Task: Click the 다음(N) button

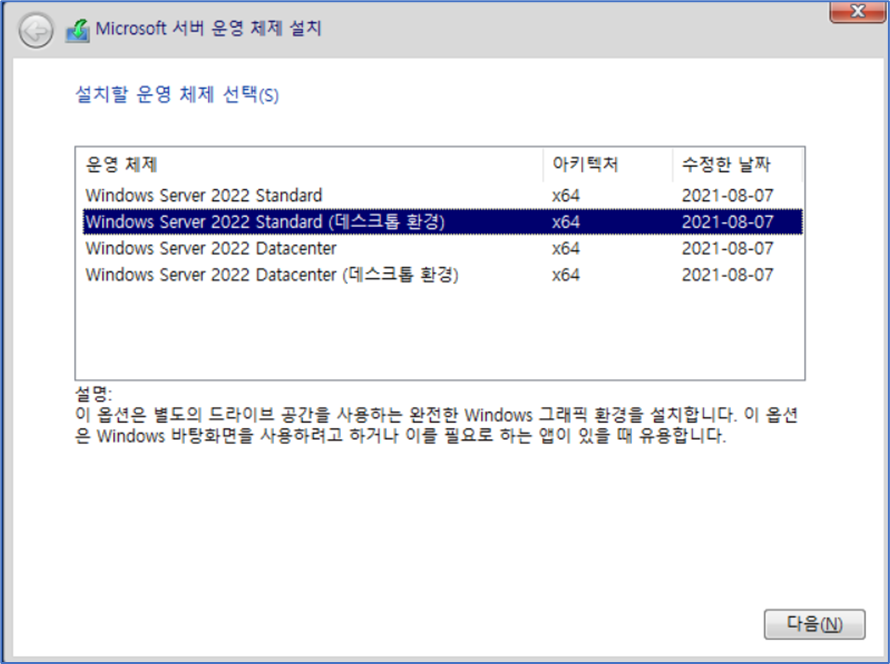Action: (x=815, y=624)
